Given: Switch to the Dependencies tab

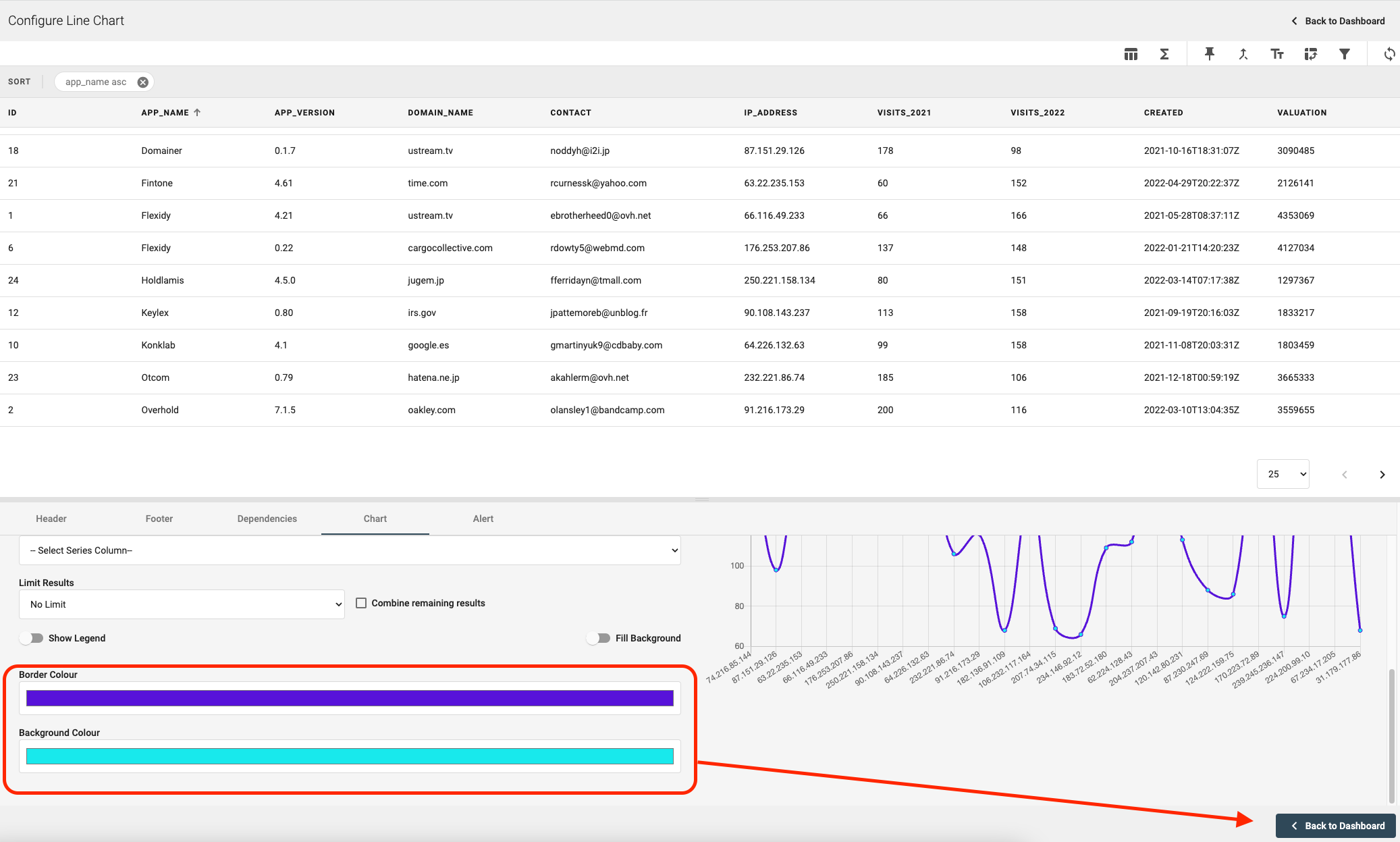Looking at the screenshot, I should pos(267,519).
